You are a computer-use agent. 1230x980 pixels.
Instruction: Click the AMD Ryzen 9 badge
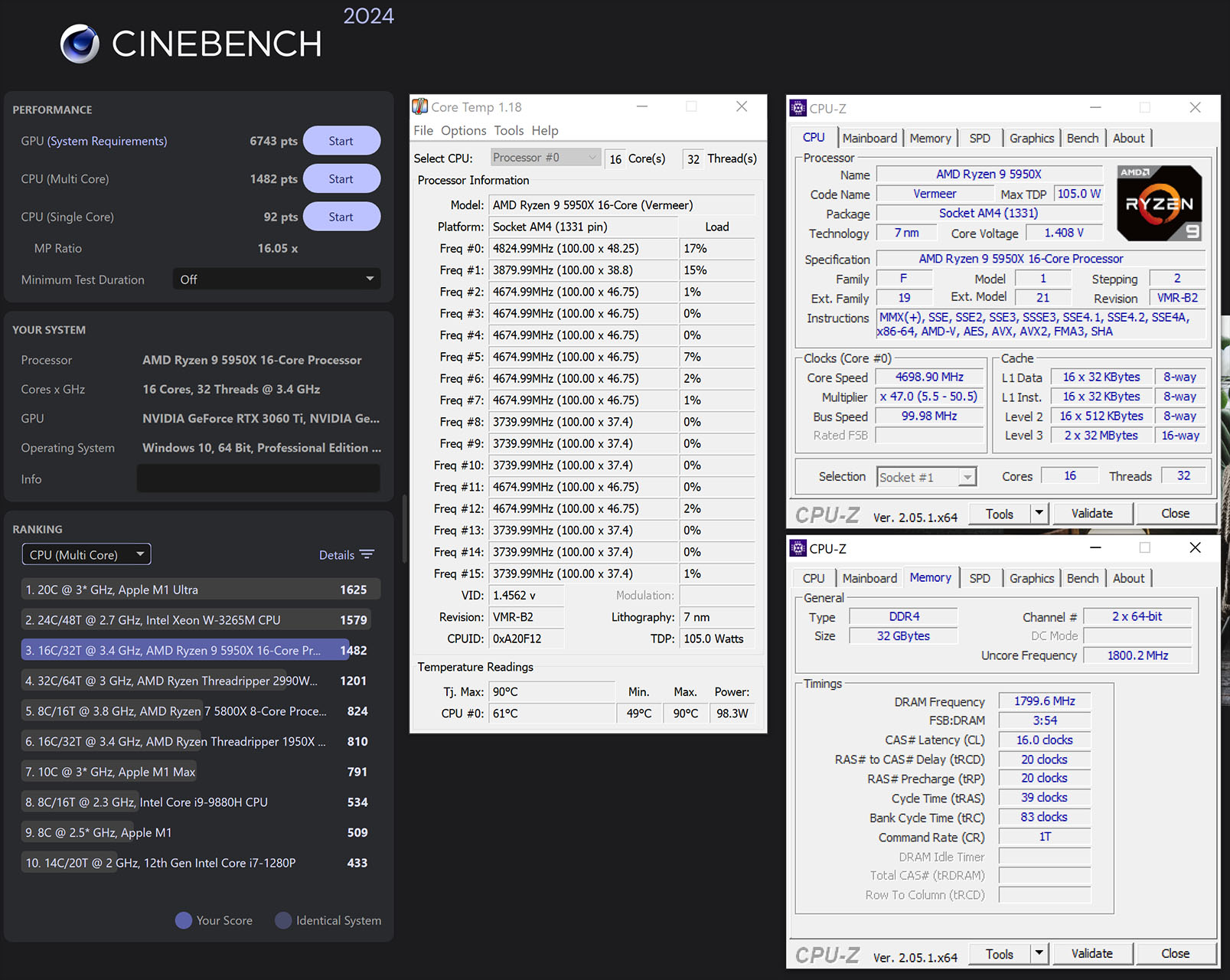(x=1158, y=201)
